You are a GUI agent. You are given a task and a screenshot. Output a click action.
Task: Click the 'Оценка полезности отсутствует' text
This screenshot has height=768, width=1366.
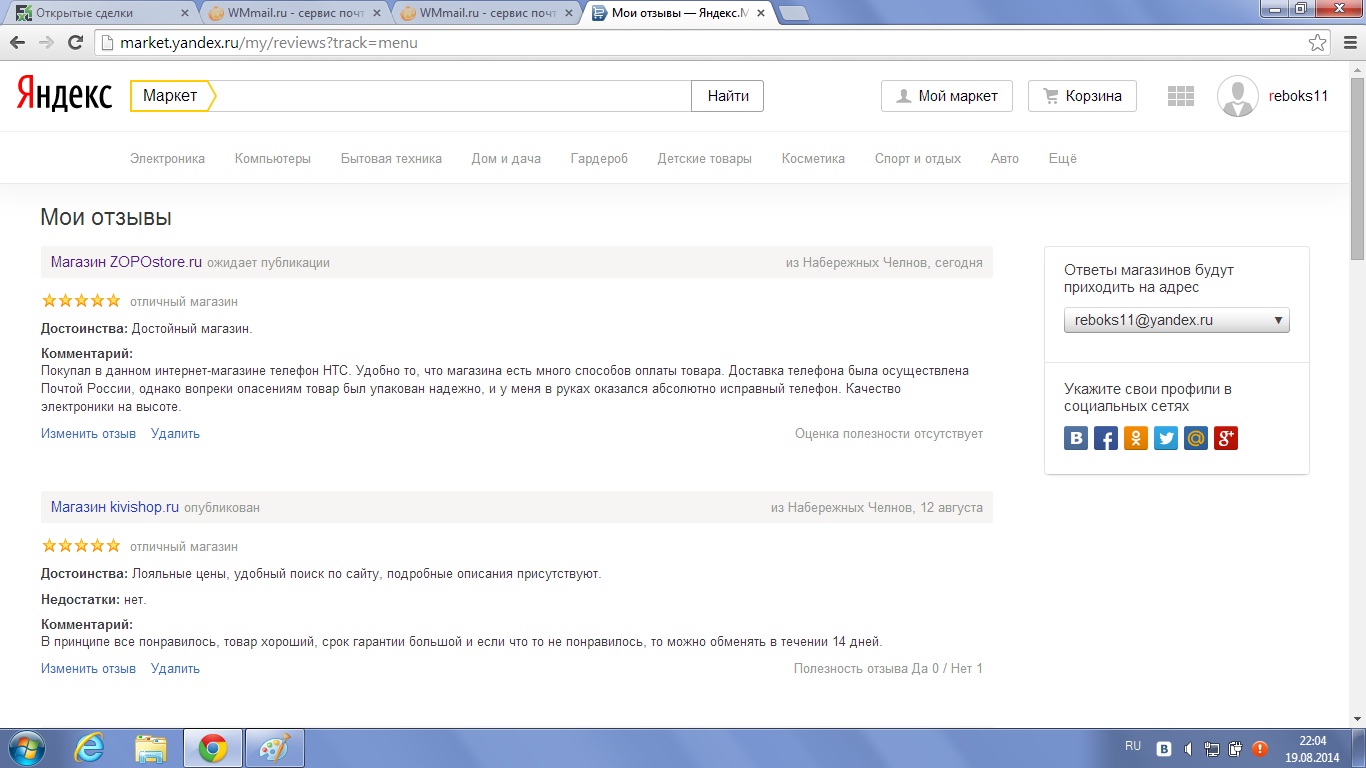889,434
